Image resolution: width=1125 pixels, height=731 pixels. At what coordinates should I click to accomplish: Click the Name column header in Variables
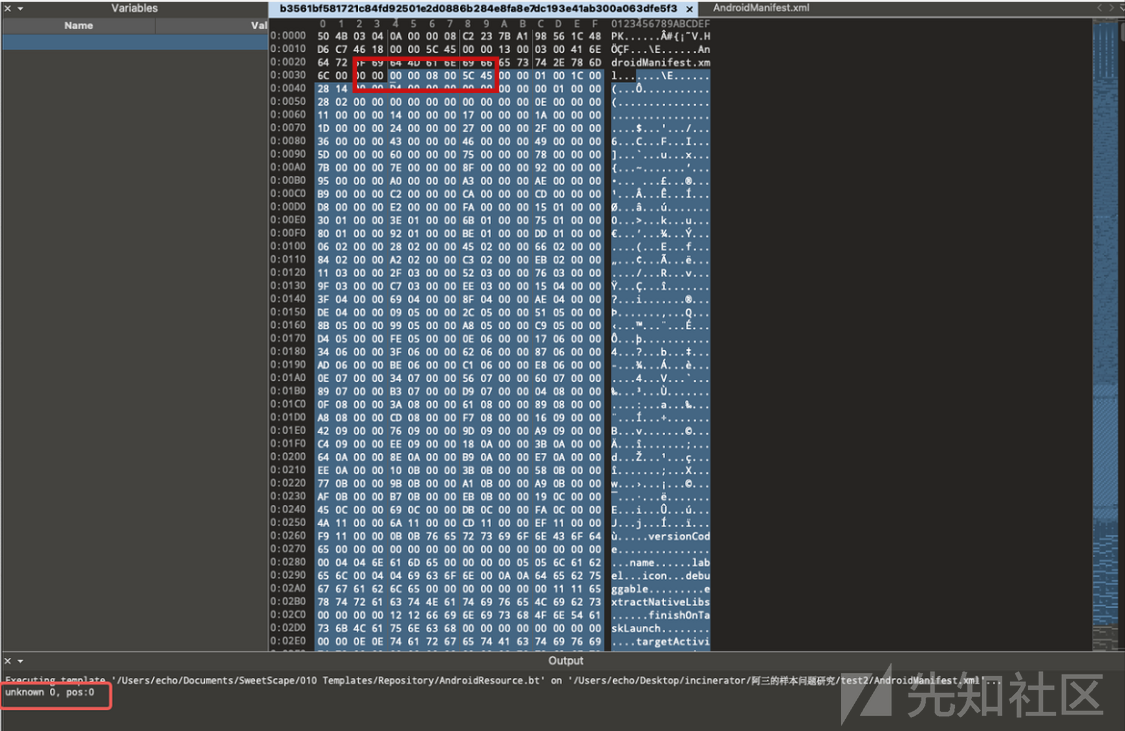click(78, 25)
